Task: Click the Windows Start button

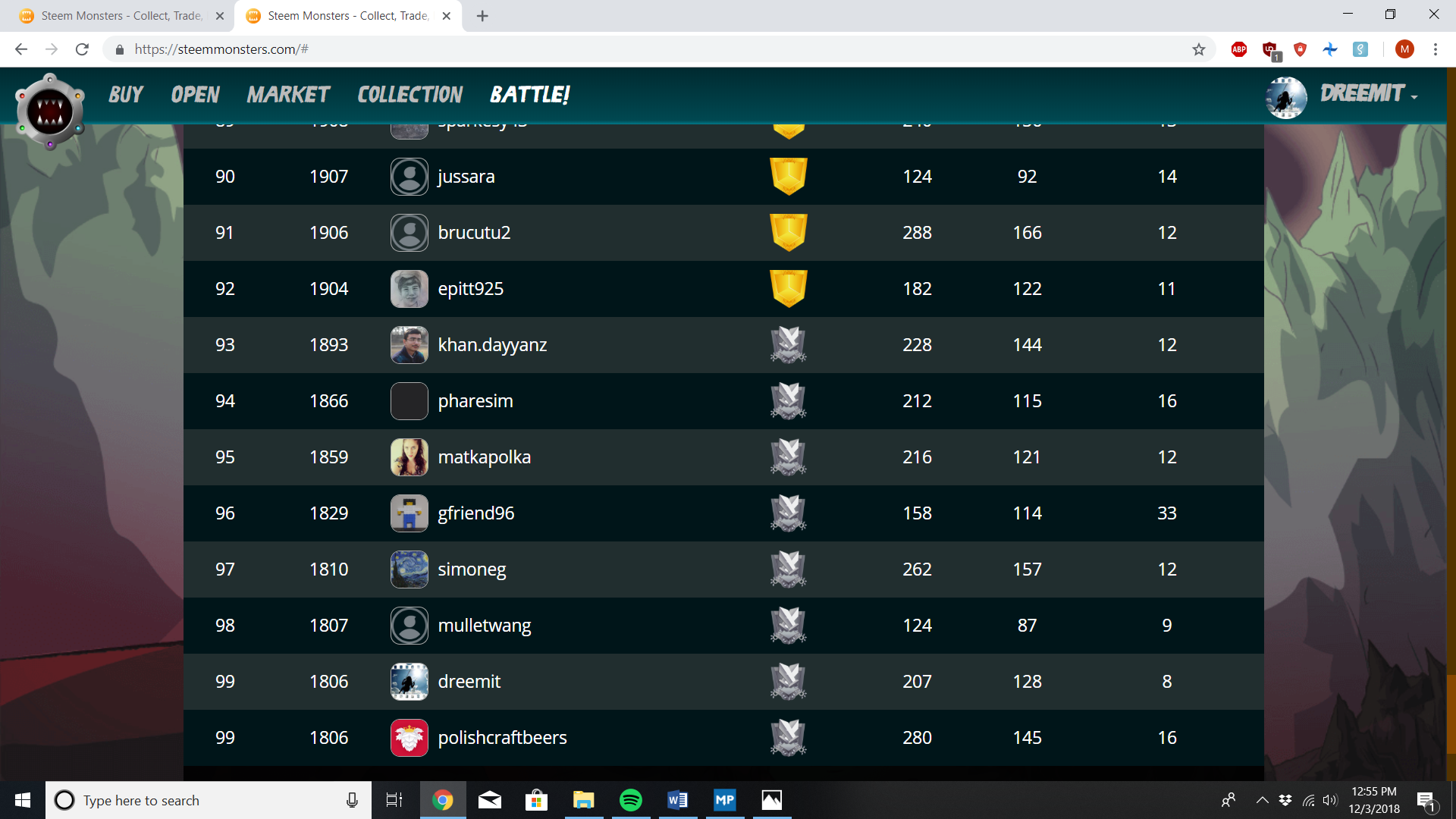Action: coord(23,800)
